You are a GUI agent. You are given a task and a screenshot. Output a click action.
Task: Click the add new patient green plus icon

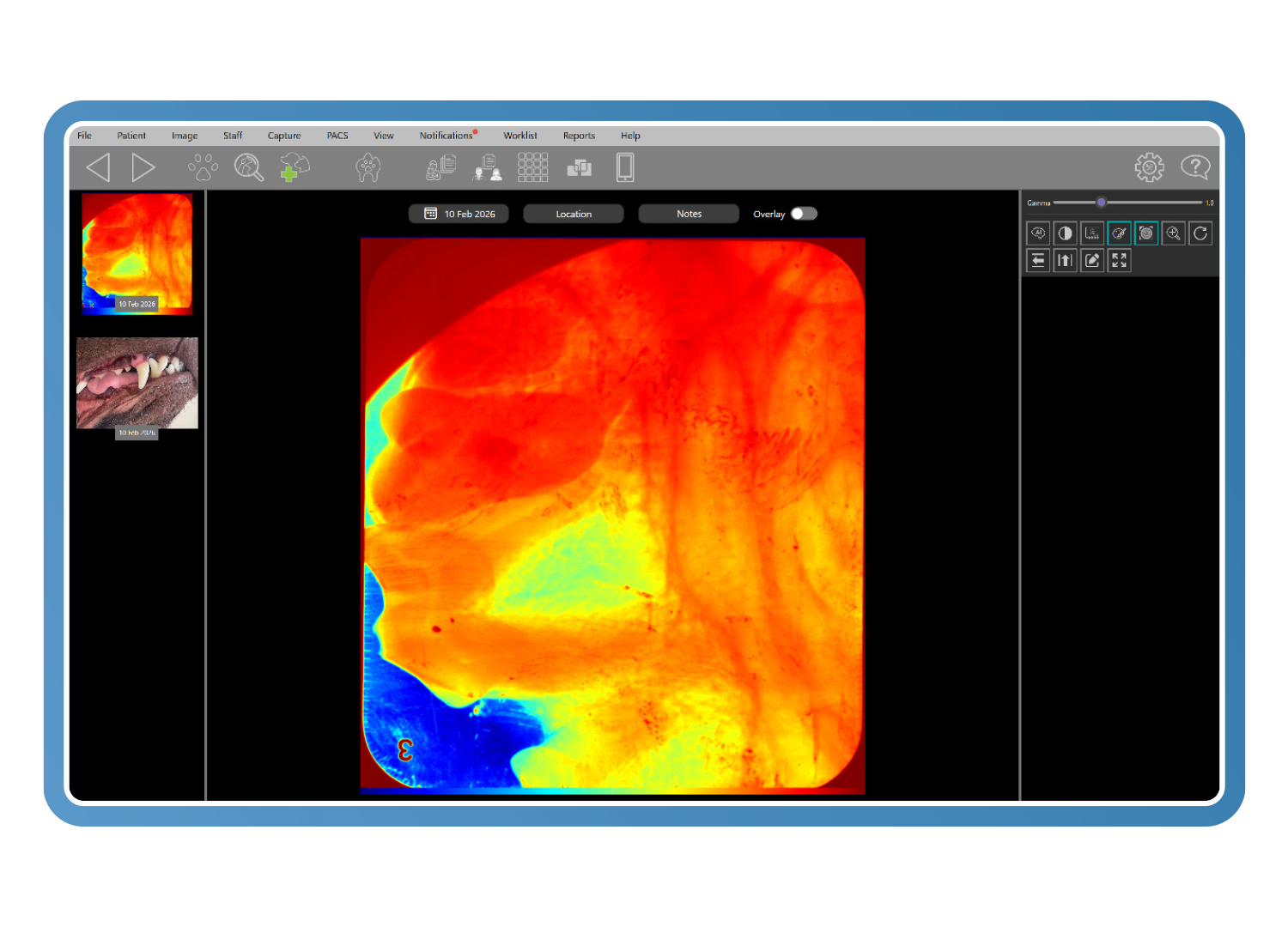(294, 167)
